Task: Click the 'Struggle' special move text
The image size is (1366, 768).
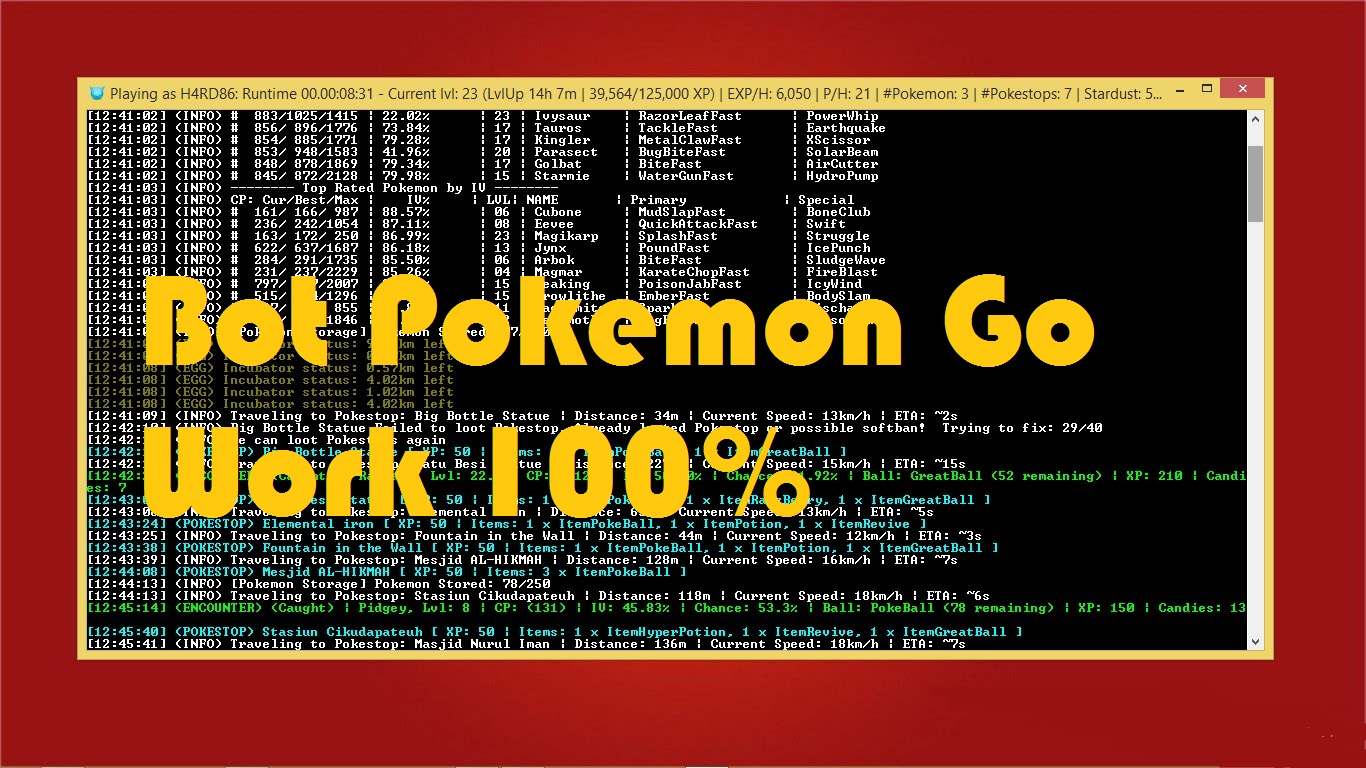Action: (838, 236)
